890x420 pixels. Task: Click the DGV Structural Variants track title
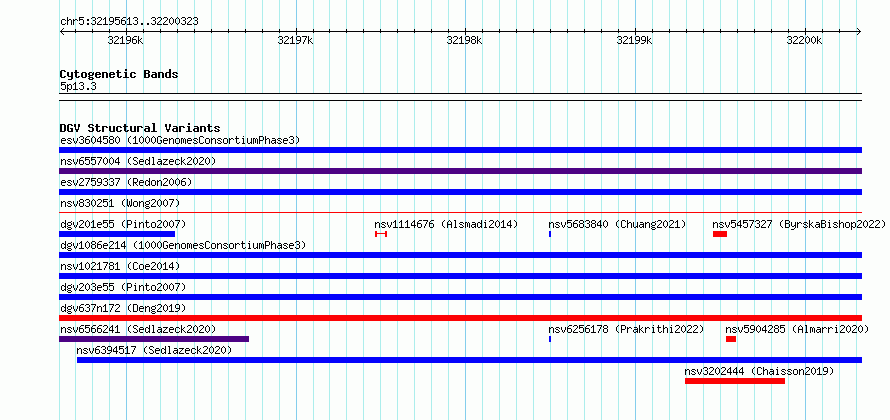point(140,128)
